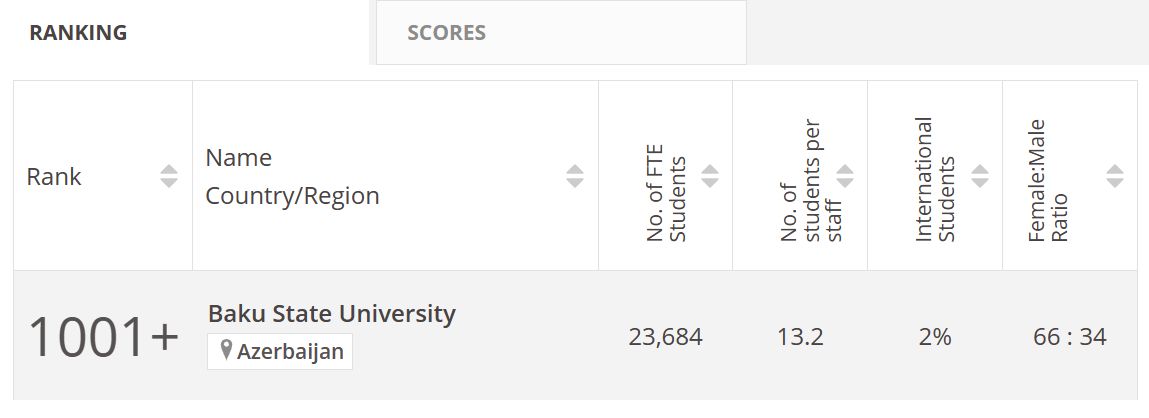Sort by Name Country/Region arrows icon
Screen dimensions: 1149x418
(x=575, y=177)
